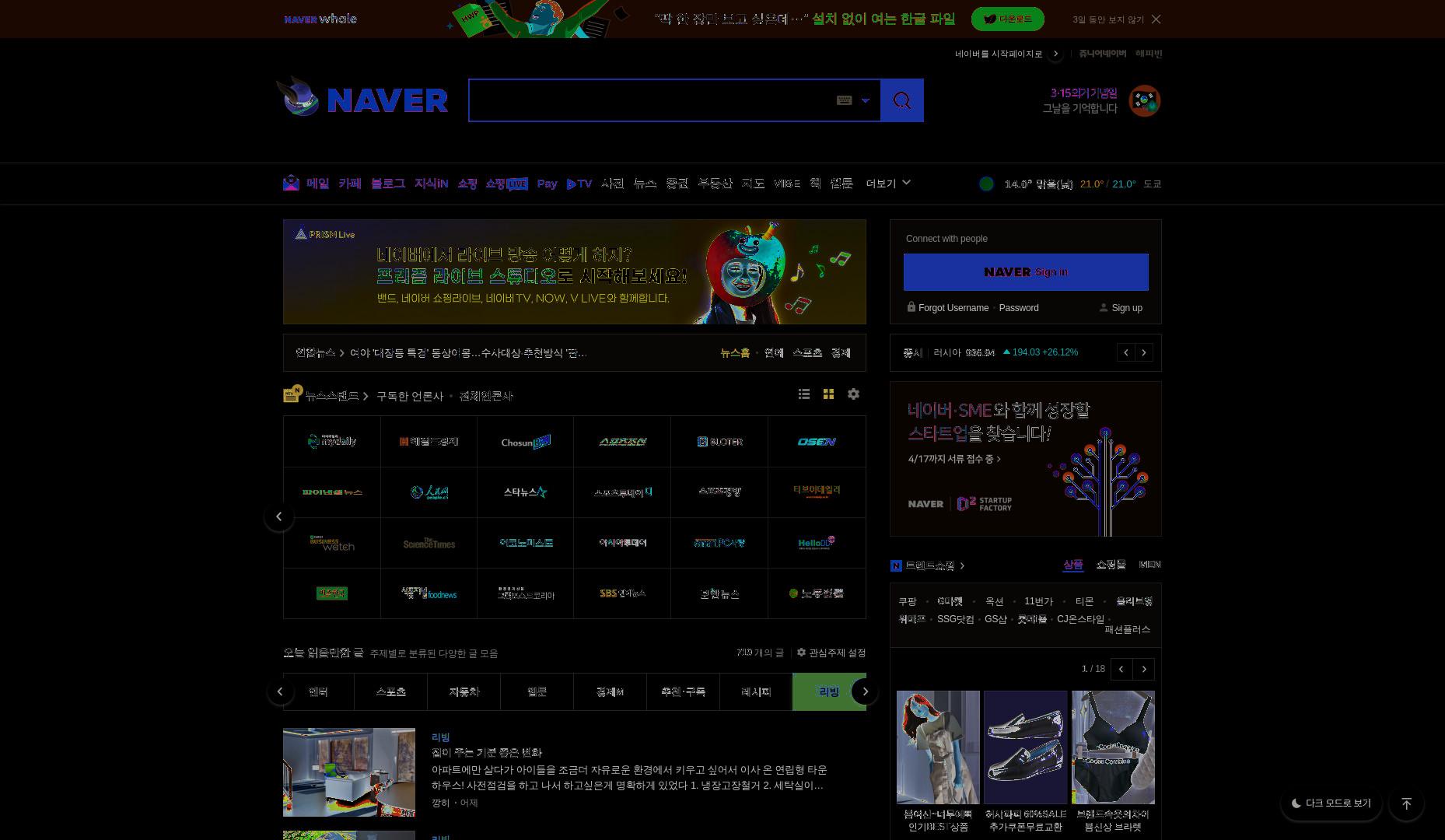Open the Science Times publisher logo
1445x840 pixels.
pyautogui.click(x=429, y=543)
